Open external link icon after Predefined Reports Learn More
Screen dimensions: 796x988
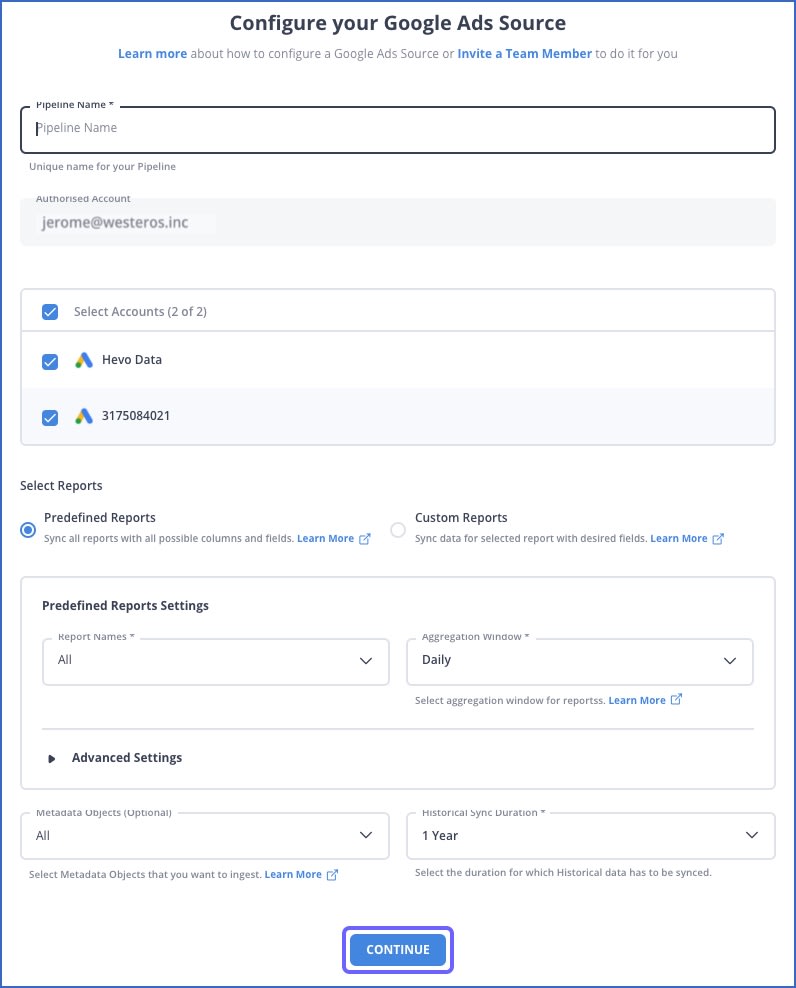click(364, 539)
